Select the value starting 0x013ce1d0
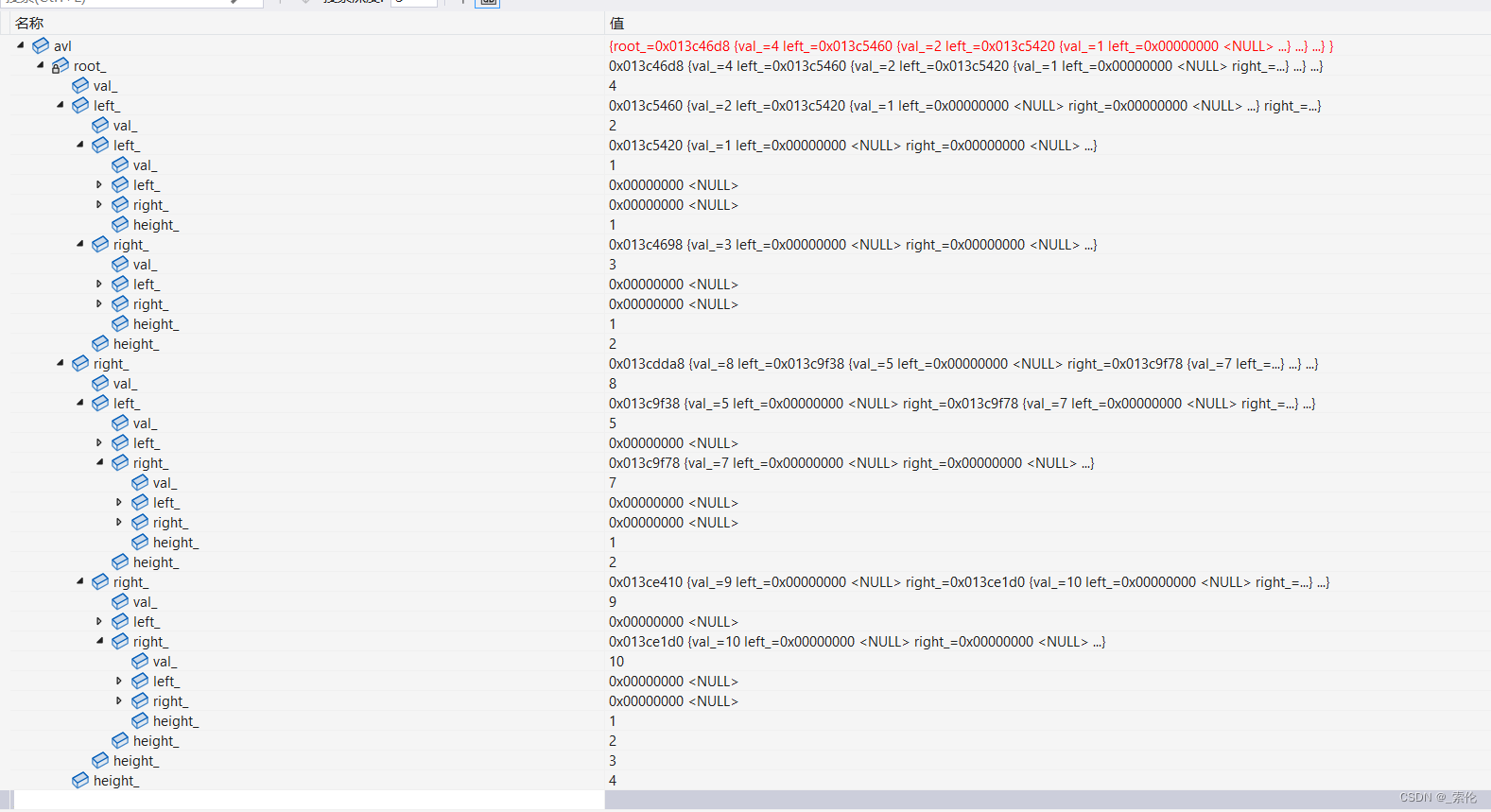This screenshot has width=1491, height=812. click(857, 642)
